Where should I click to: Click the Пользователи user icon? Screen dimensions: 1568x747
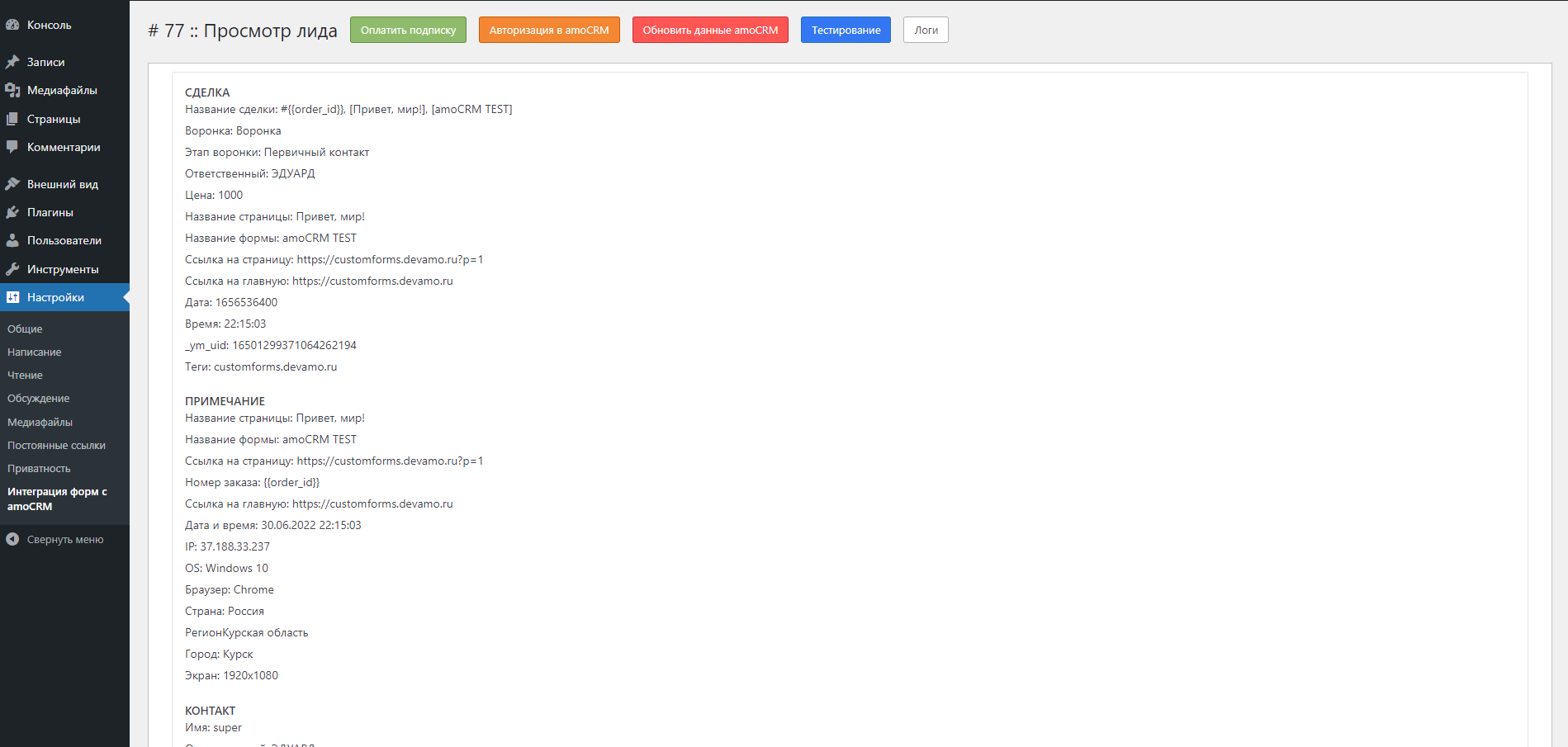pyautogui.click(x=12, y=240)
